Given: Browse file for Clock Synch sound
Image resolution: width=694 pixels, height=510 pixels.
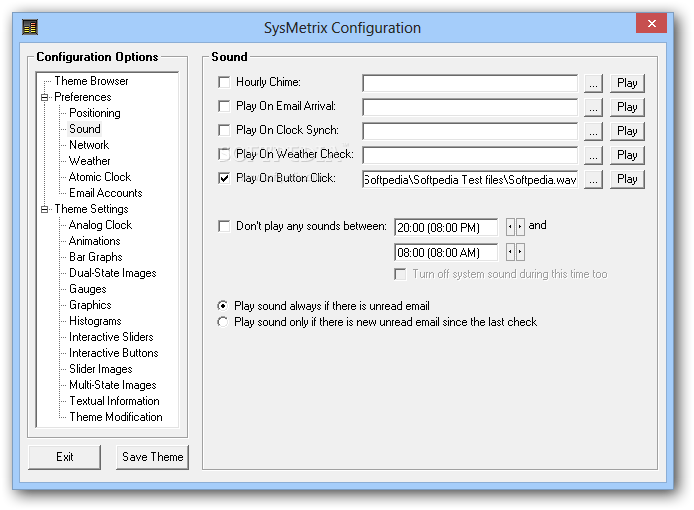Looking at the screenshot, I should pyautogui.click(x=593, y=131).
